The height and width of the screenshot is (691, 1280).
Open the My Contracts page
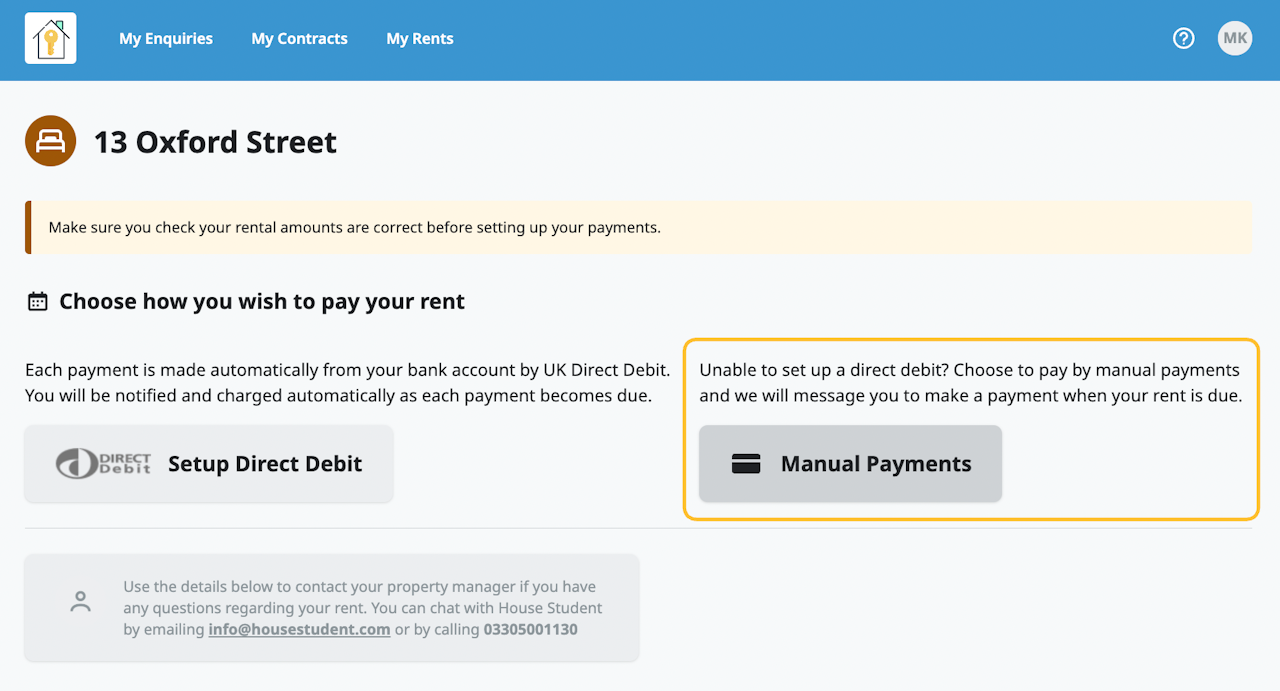coord(299,39)
